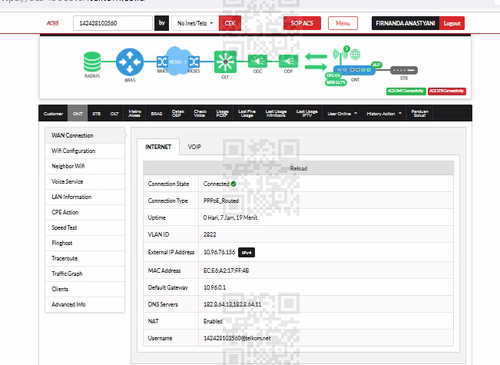
Task: Click the MEM usage badge under the ONT
Action: pyautogui.click(x=336, y=82)
